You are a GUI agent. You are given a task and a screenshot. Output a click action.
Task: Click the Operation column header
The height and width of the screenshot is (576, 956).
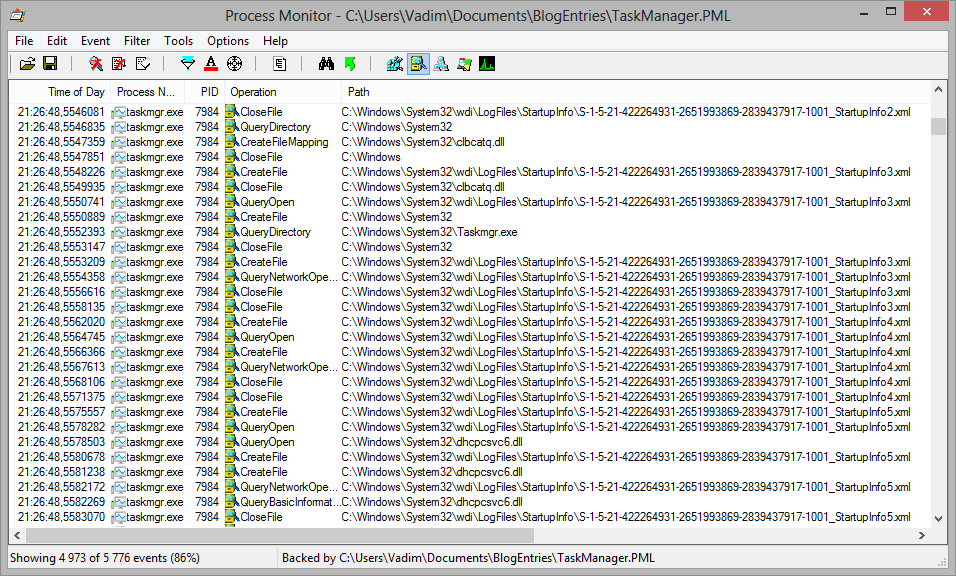[283, 92]
